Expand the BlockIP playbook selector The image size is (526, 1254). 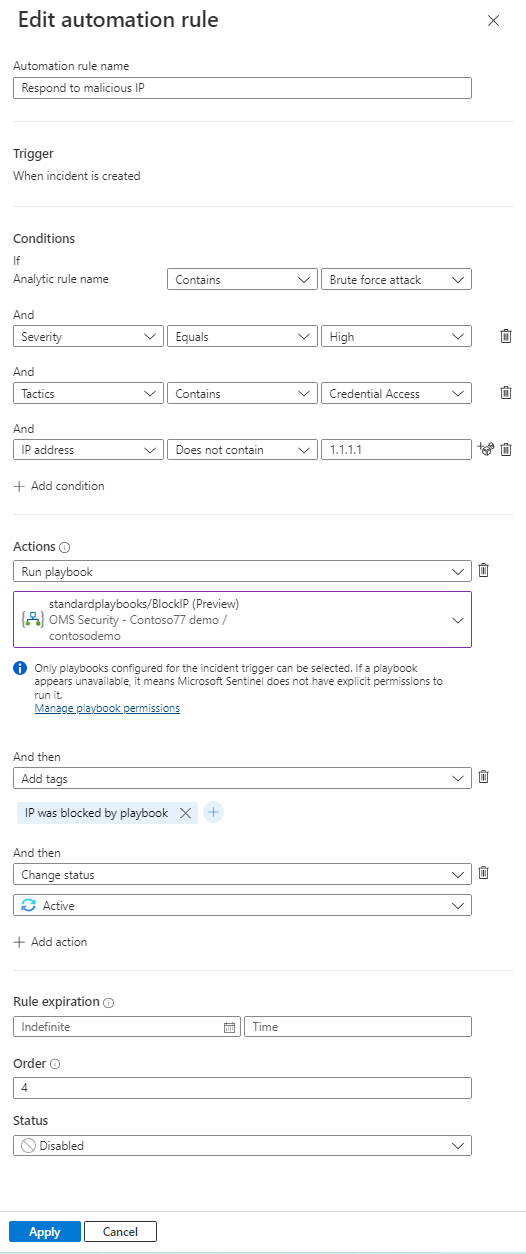click(242, 620)
